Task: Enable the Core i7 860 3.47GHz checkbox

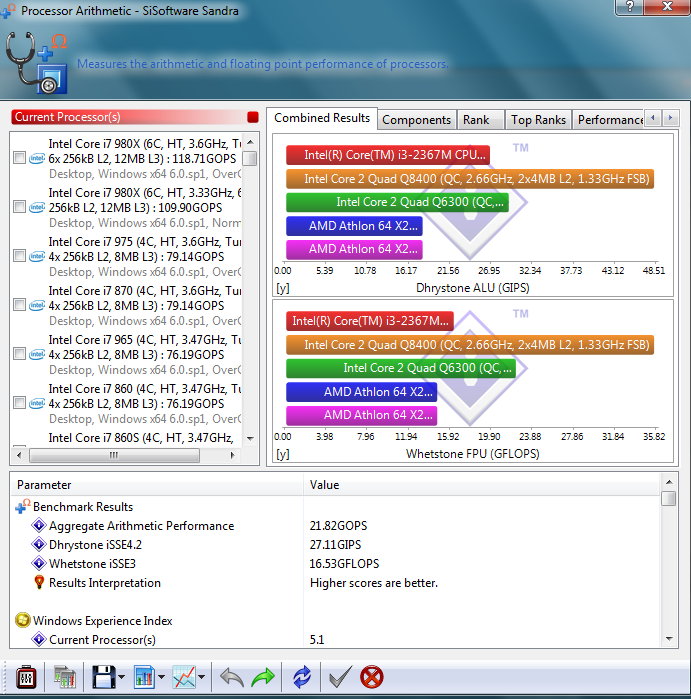Action: [x=19, y=403]
